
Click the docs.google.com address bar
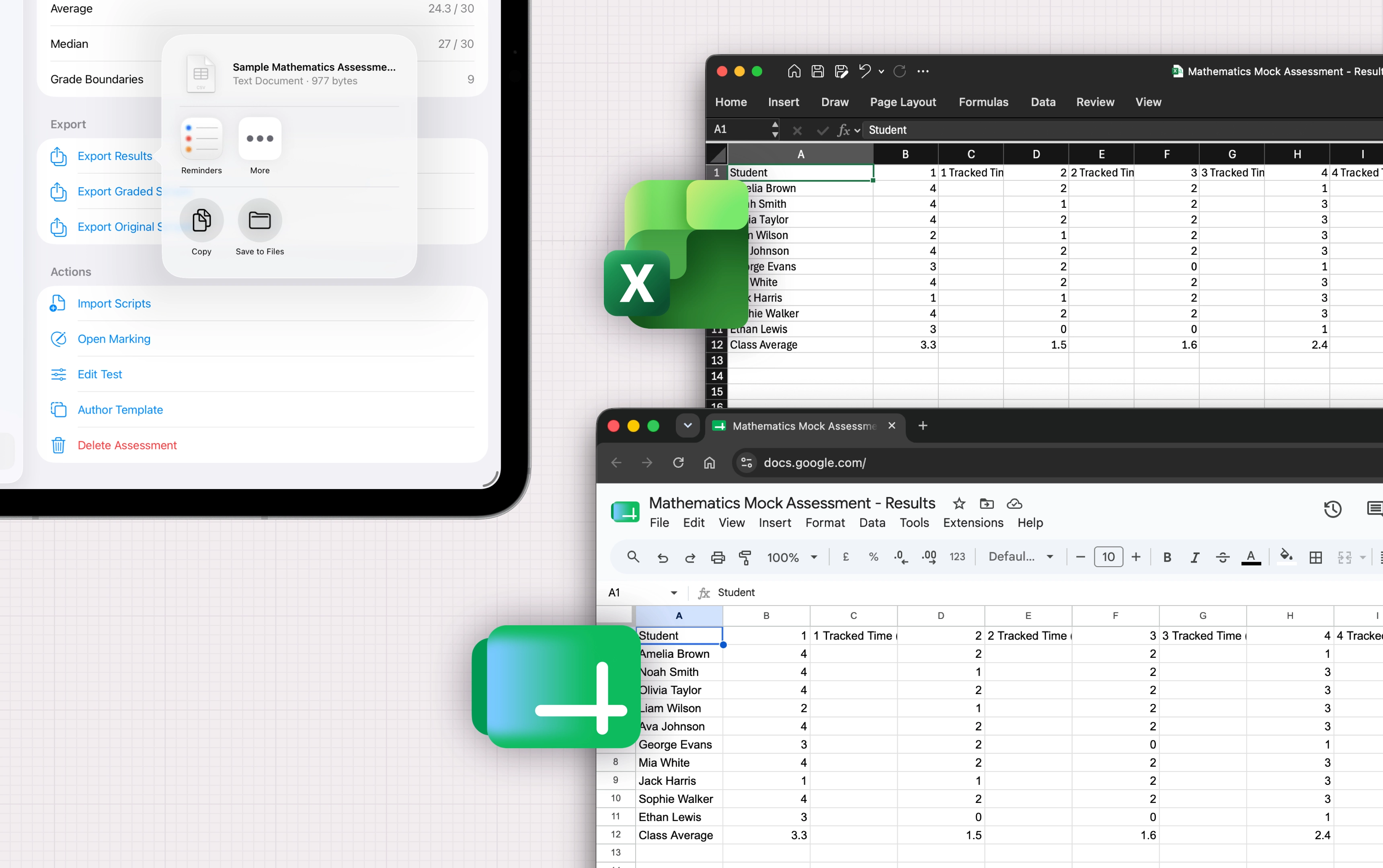click(1057, 463)
